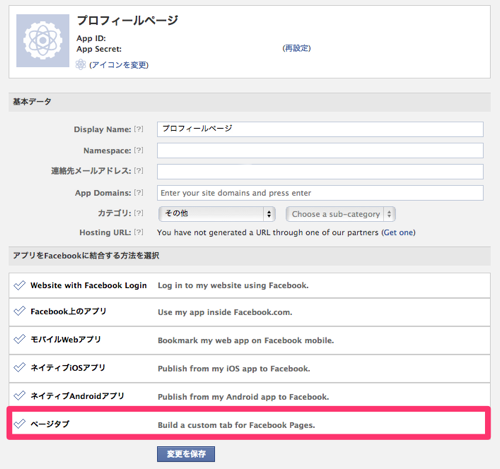Expand the ネイティブiOSアプリ row
This screenshot has width=500, height=469.
point(249,368)
